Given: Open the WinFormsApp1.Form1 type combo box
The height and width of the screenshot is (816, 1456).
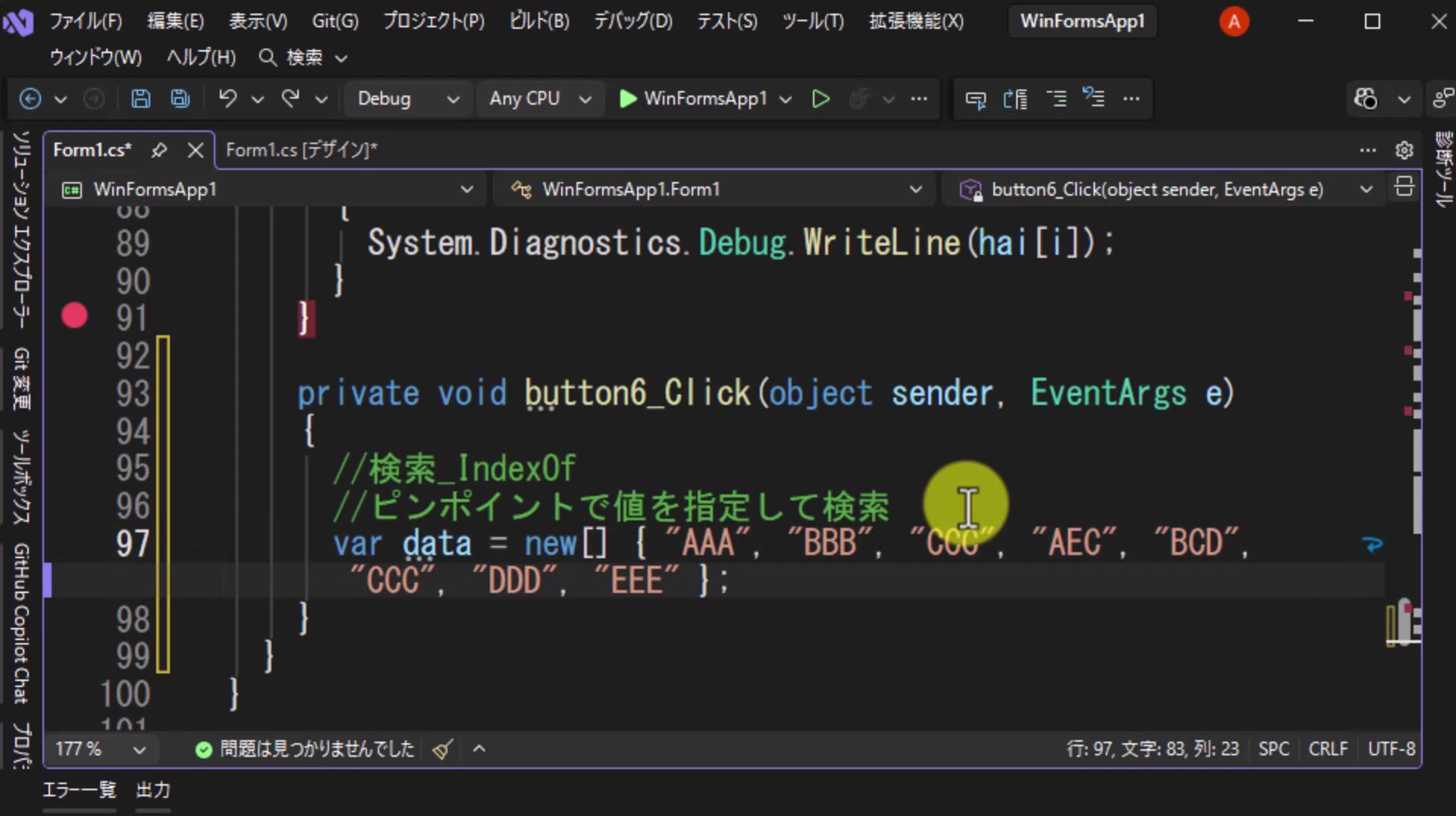Looking at the screenshot, I should pos(714,189).
